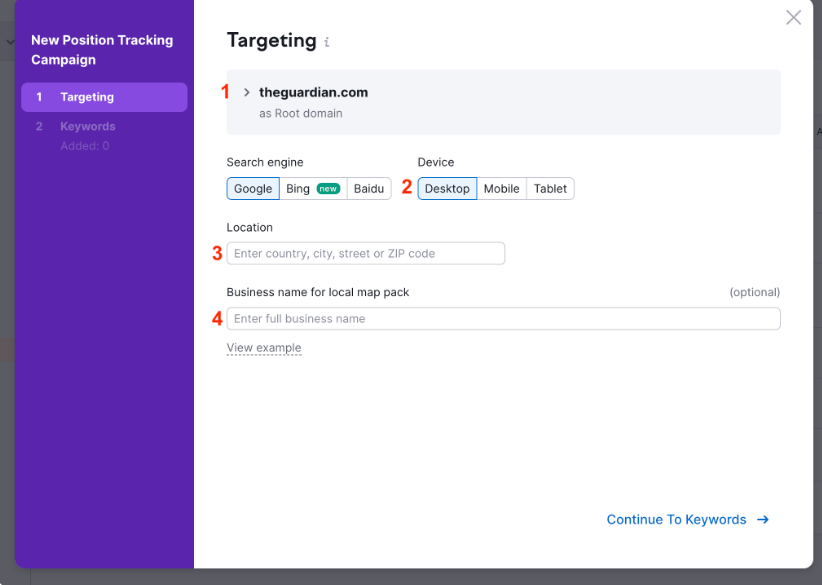Open the Targeting step in sidebar
The height and width of the screenshot is (585, 822).
(104, 97)
